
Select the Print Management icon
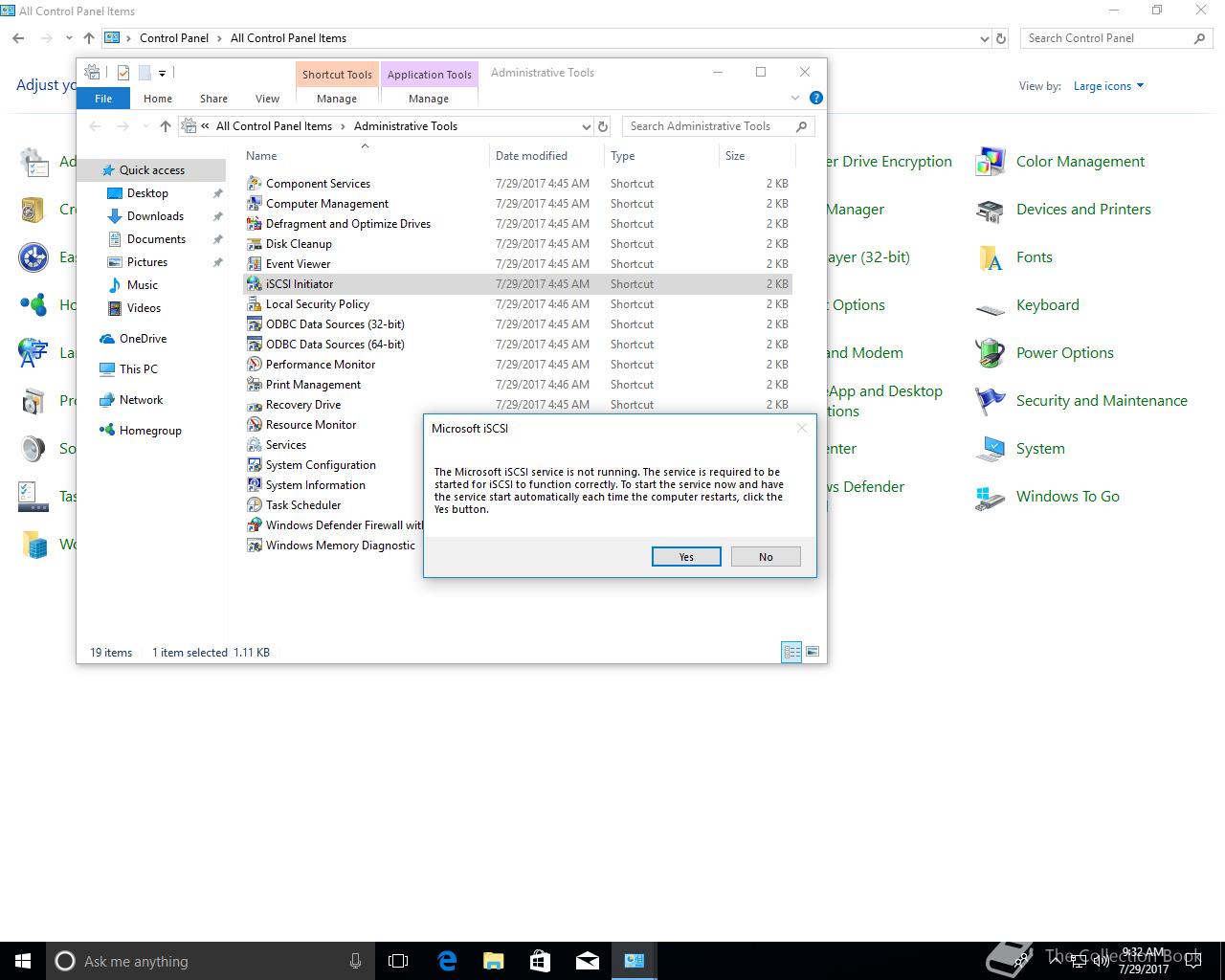(254, 384)
